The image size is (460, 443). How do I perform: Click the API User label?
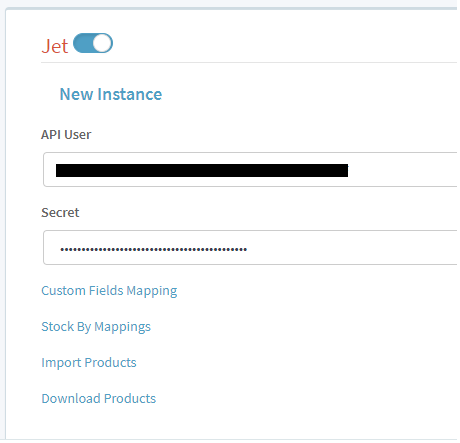coord(66,135)
